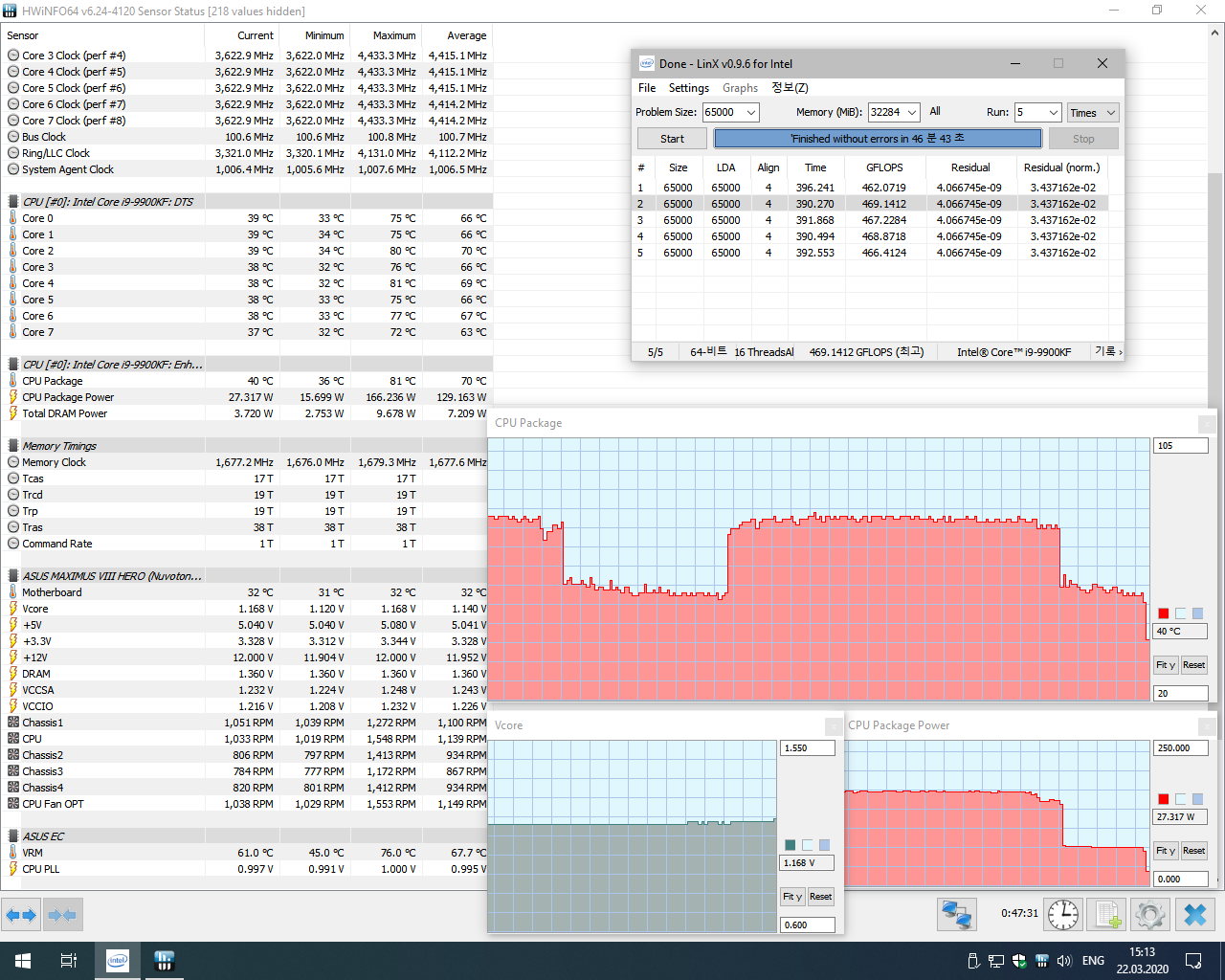The image size is (1225, 980).
Task: Open Task View on the taskbar
Action: pyautogui.click(x=69, y=961)
